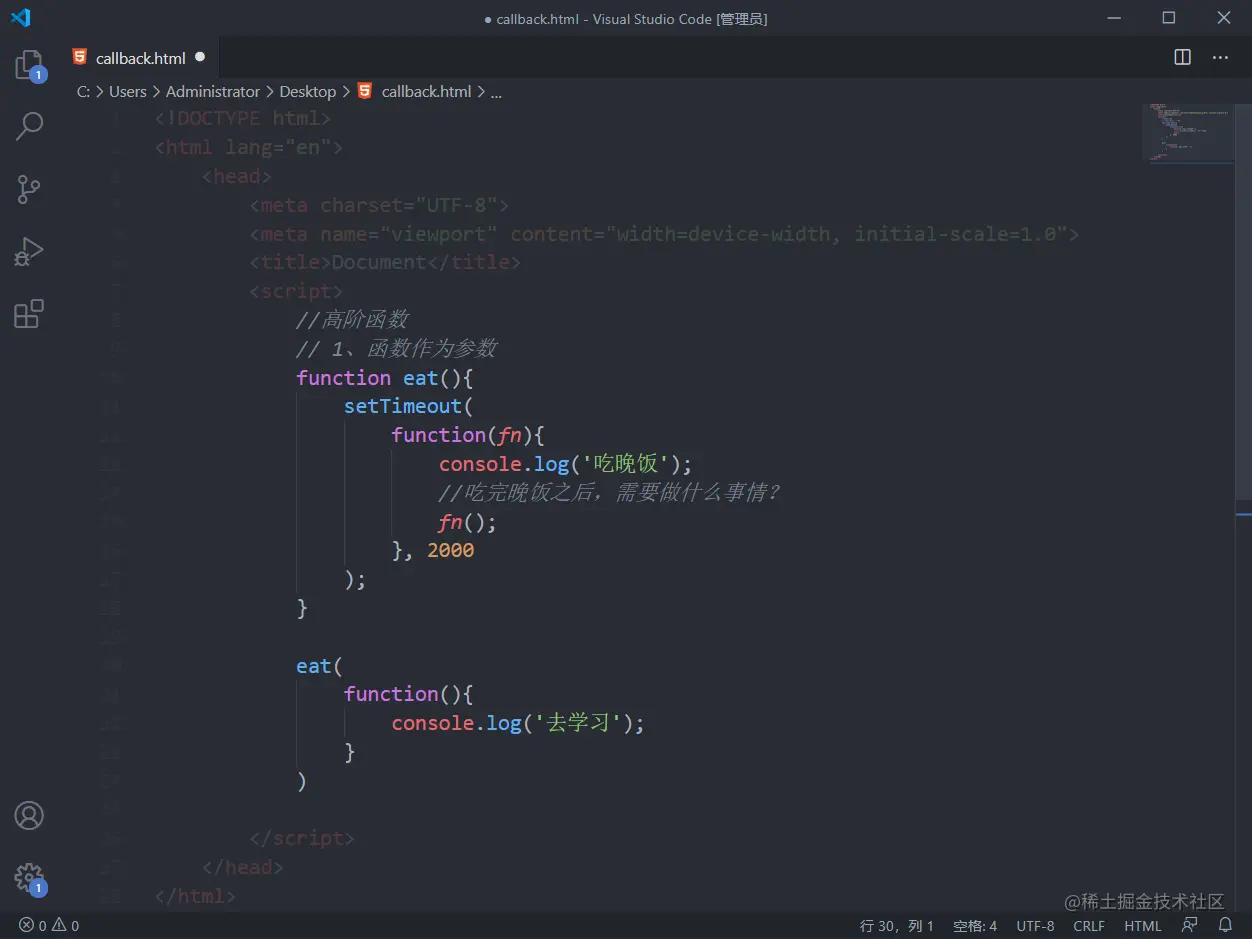The width and height of the screenshot is (1252, 939).
Task: Click the Administrator breadcrumb segment
Action: (x=212, y=91)
